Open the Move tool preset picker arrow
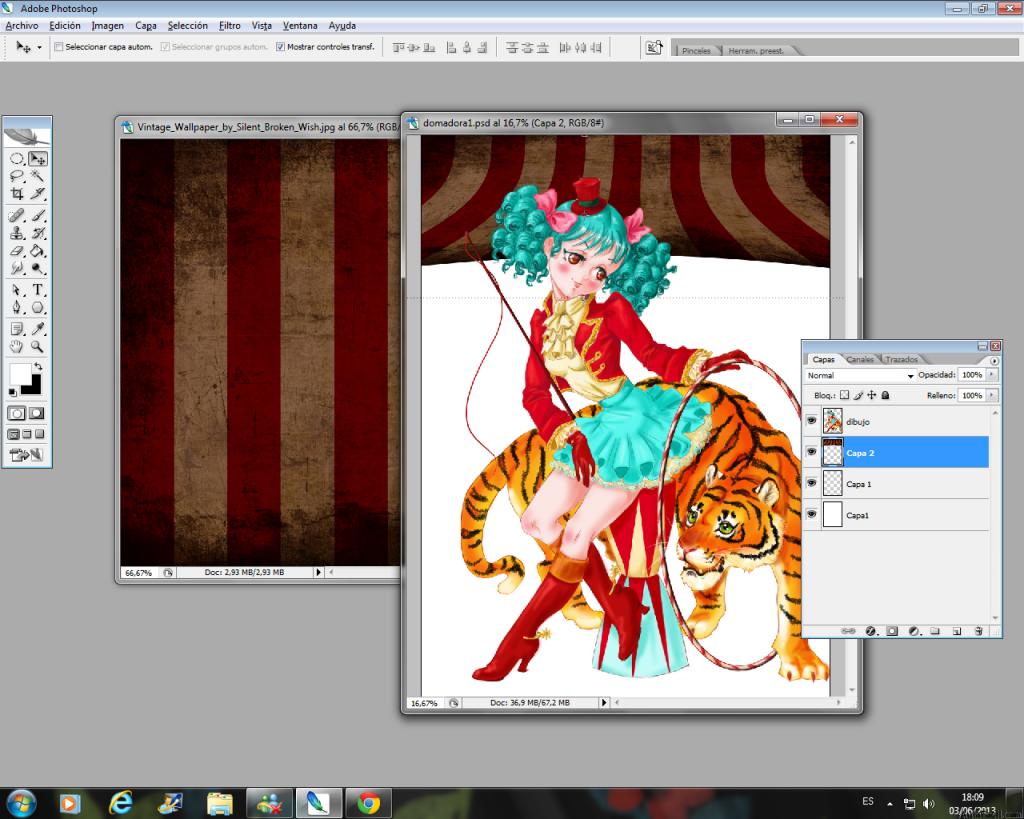Viewport: 1024px width, 819px height. 39,48
